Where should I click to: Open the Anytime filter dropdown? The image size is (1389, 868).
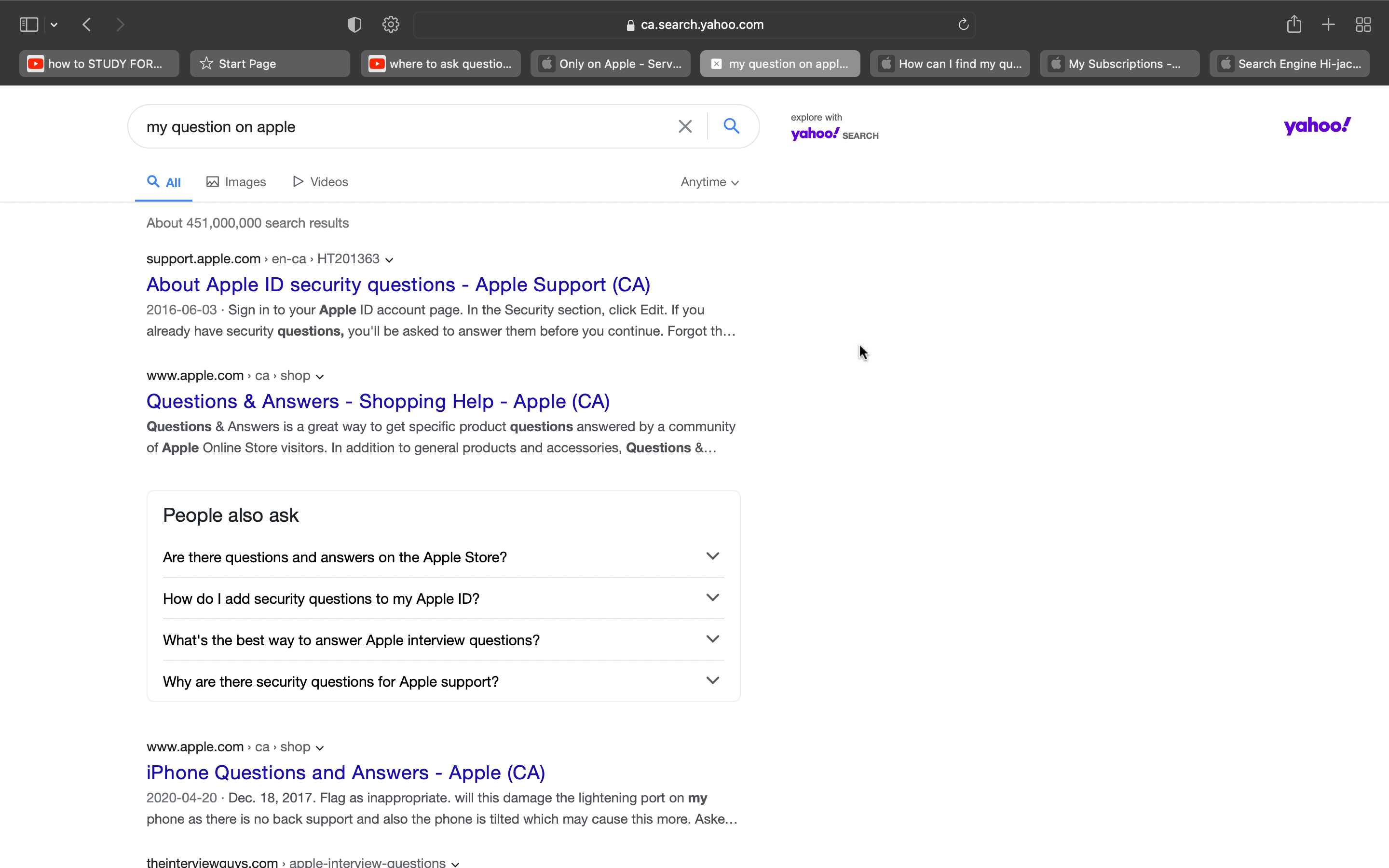(x=709, y=182)
